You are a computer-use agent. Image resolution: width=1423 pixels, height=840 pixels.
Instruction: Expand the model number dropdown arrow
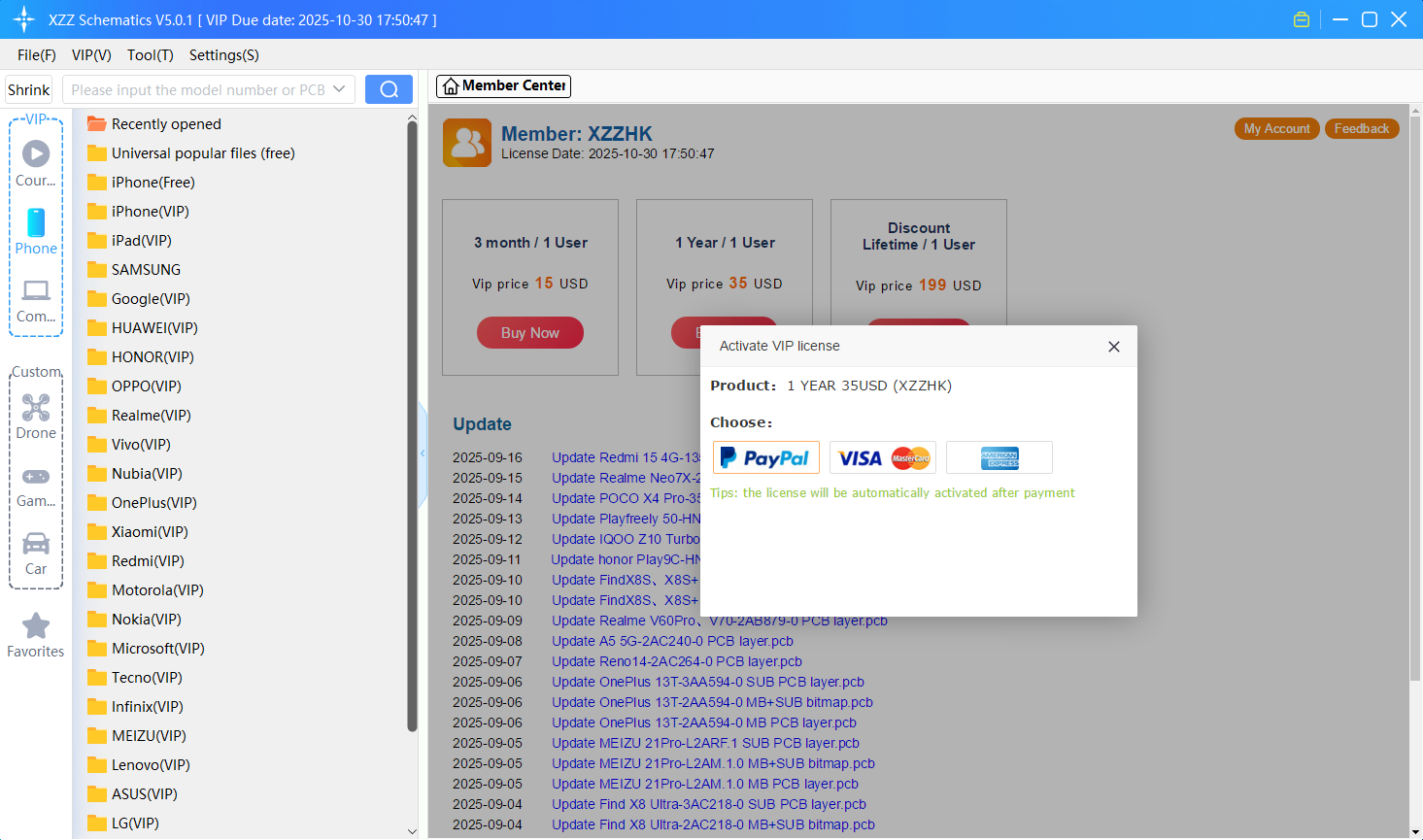(x=339, y=89)
